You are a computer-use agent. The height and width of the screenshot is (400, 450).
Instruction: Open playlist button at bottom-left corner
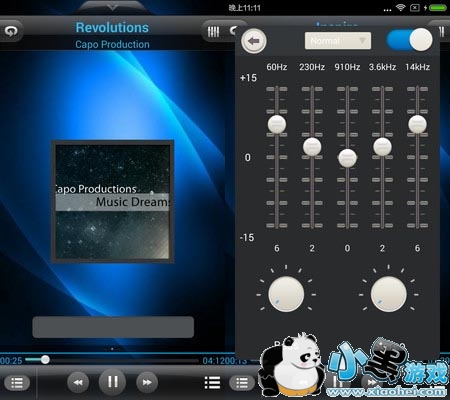[17, 383]
